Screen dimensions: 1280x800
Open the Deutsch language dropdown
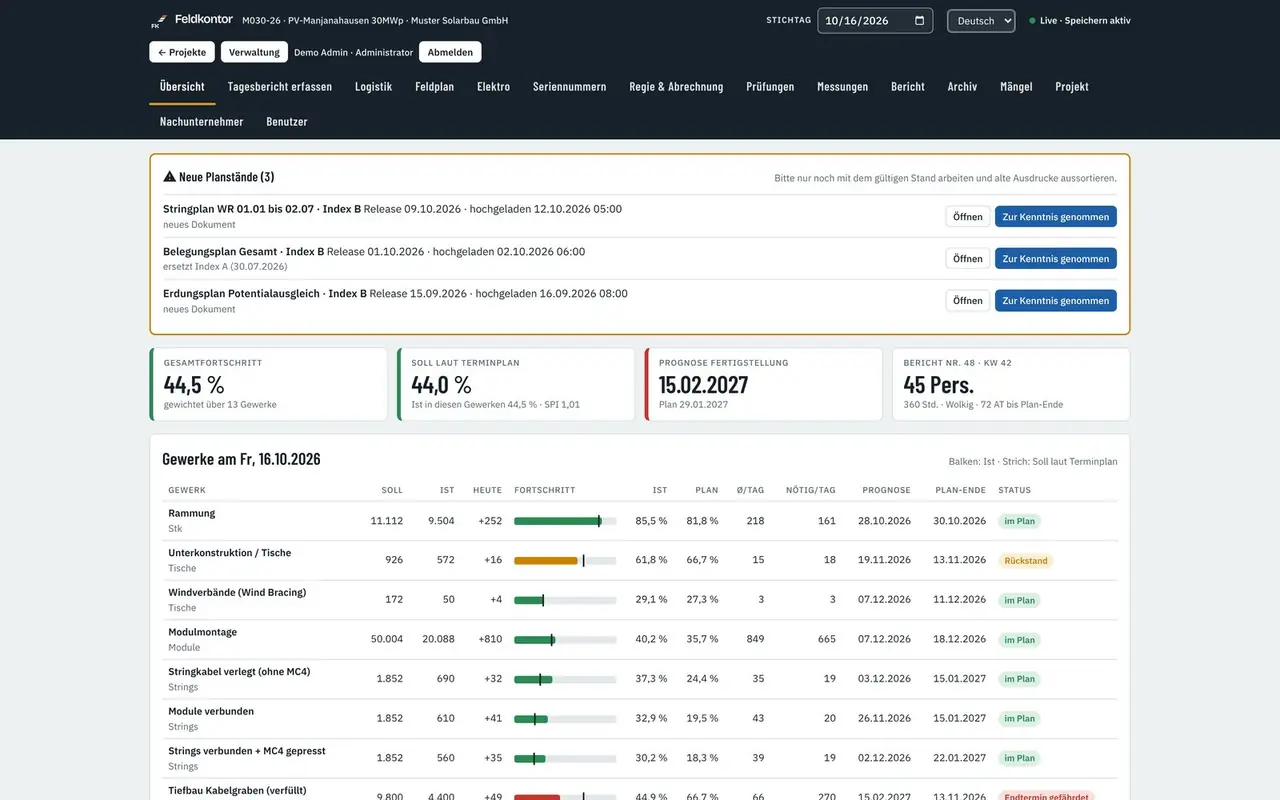[x=981, y=21]
